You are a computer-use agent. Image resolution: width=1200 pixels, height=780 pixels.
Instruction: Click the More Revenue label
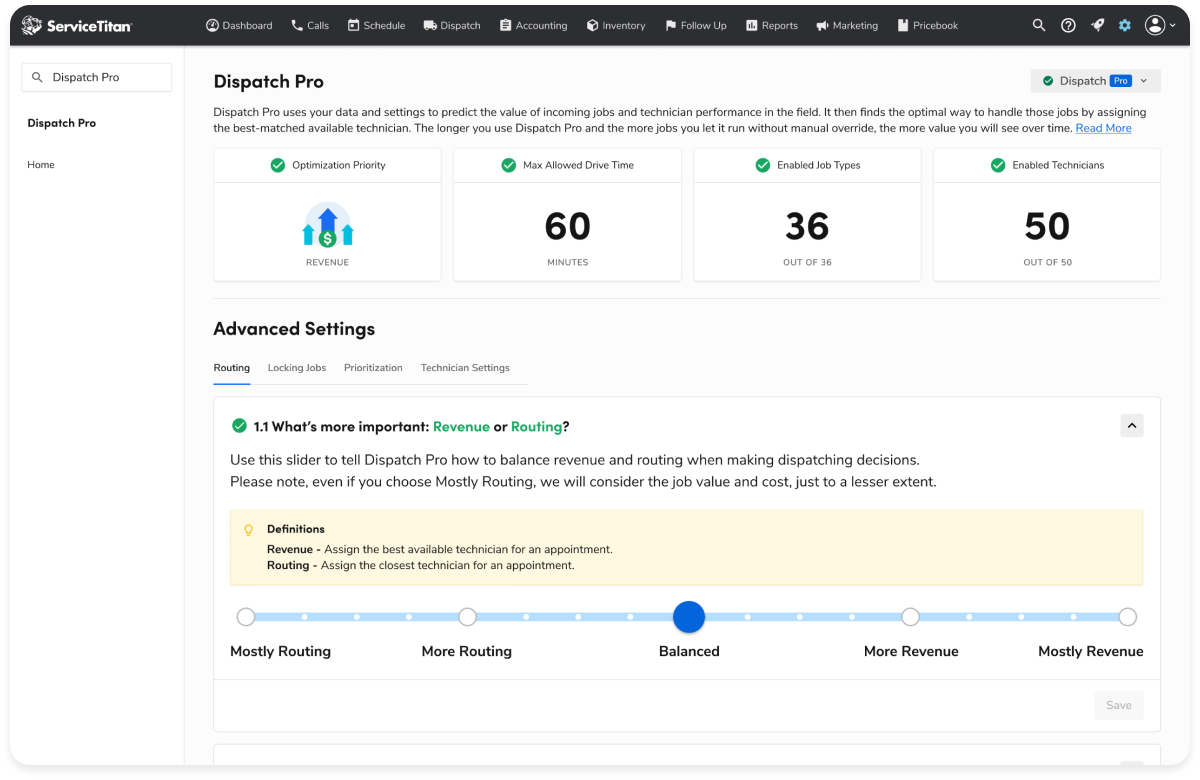[x=911, y=651]
